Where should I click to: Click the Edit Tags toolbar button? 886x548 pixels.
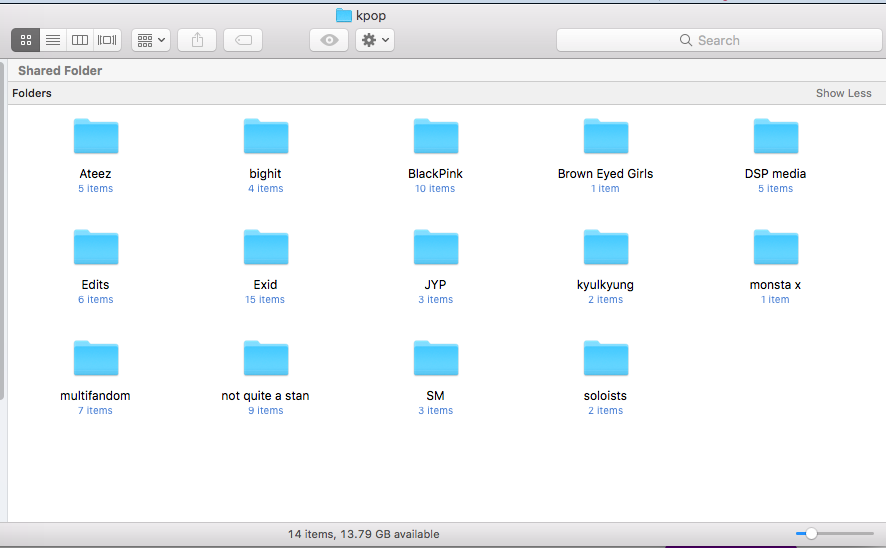(x=243, y=40)
